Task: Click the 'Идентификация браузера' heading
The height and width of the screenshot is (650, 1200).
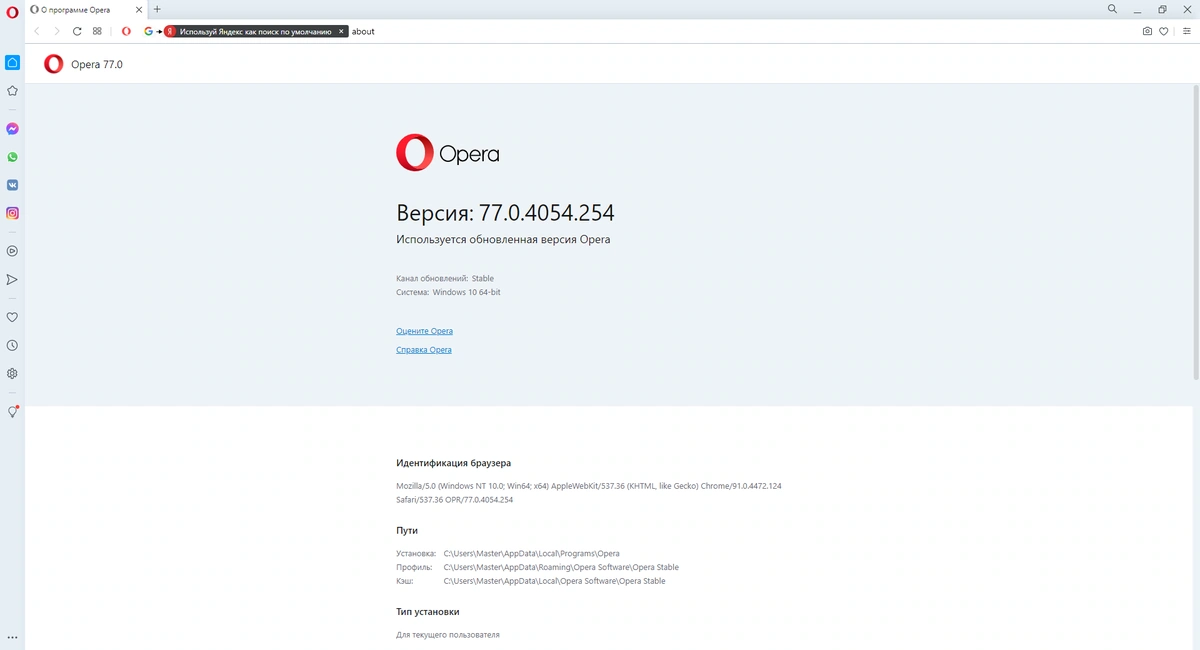Action: click(x=453, y=463)
